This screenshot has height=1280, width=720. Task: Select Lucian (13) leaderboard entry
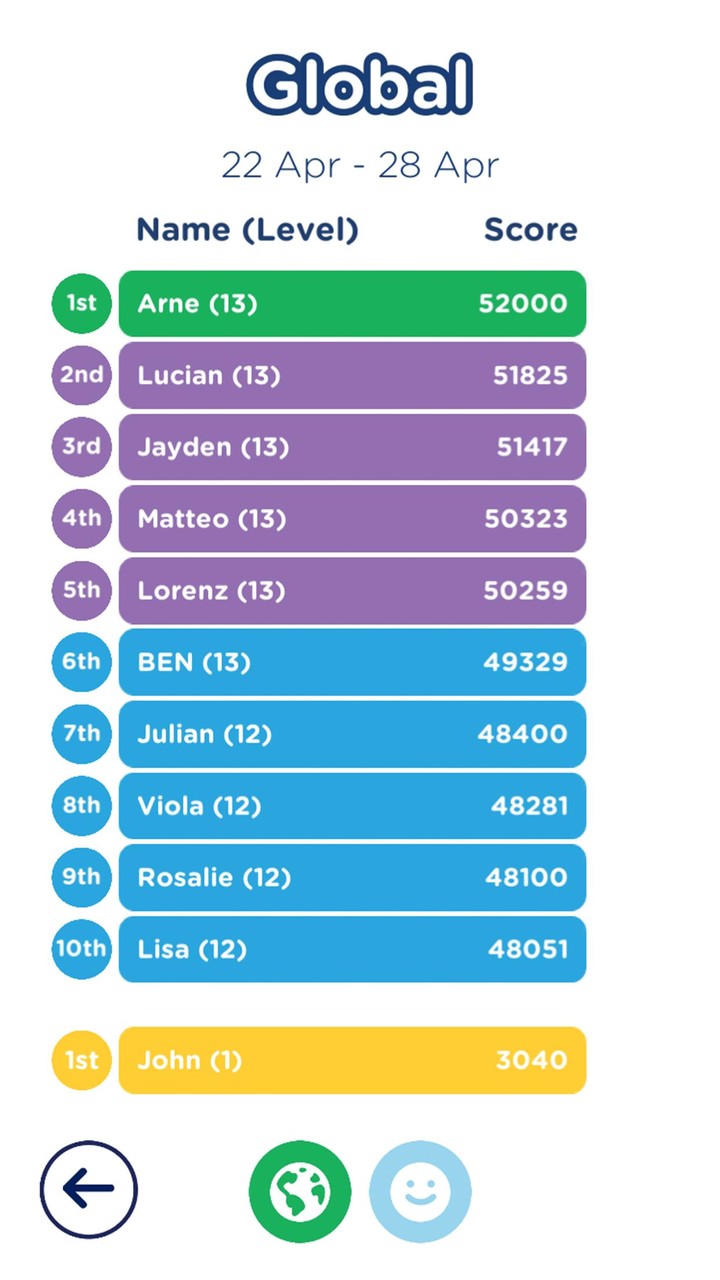click(x=352, y=375)
